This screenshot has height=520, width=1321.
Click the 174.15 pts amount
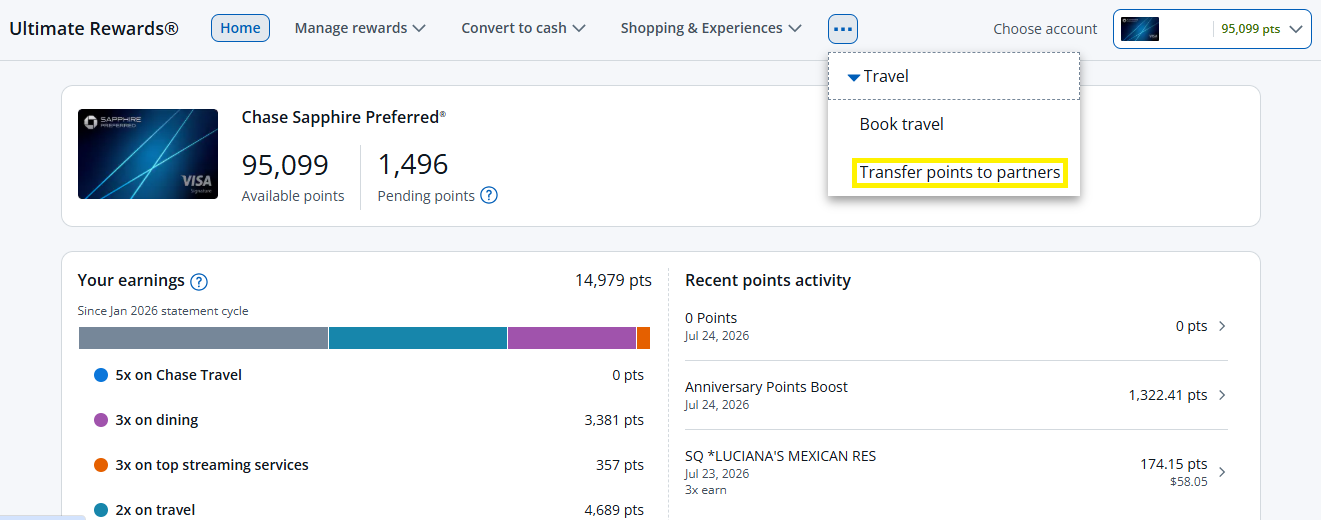[1173, 464]
